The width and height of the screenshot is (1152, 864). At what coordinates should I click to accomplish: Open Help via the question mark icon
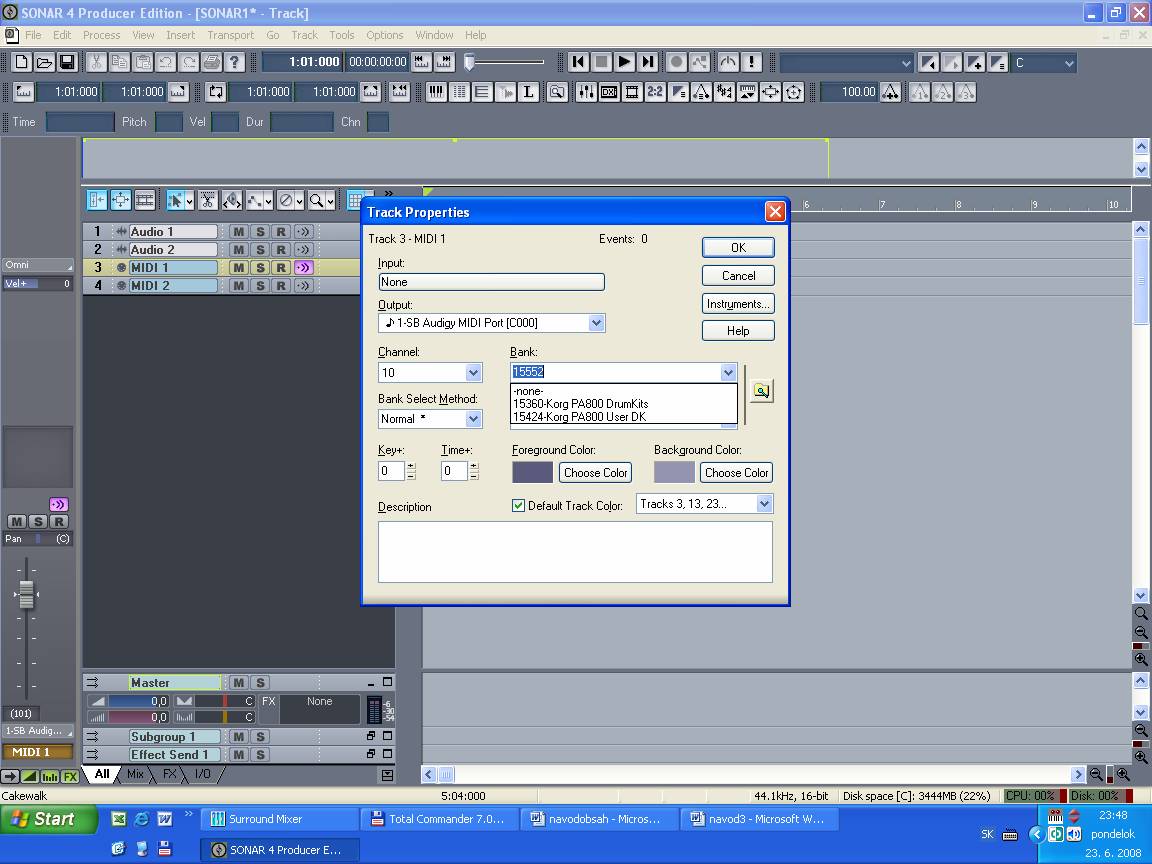tap(234, 62)
